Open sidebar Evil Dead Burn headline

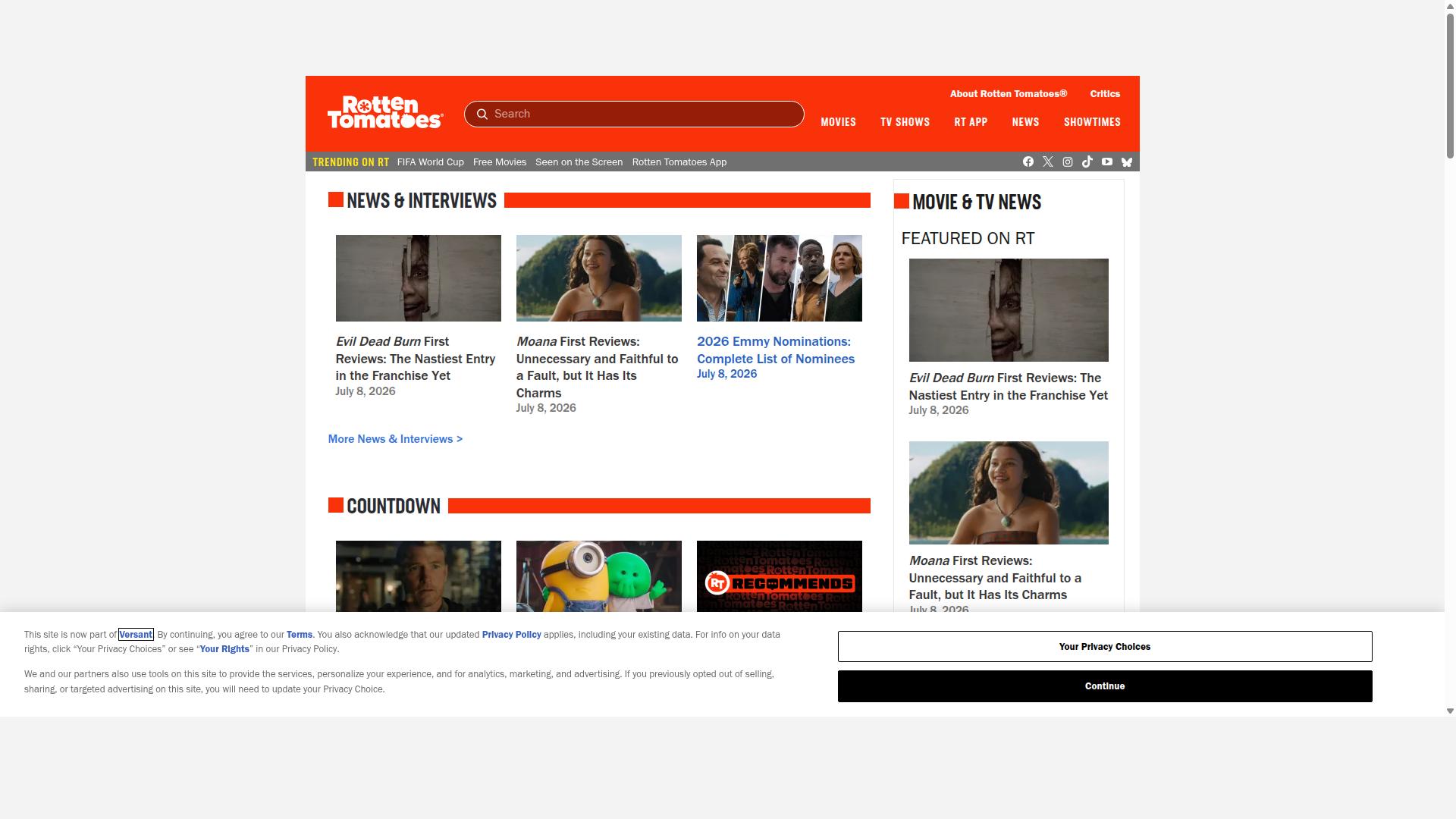[1009, 387]
